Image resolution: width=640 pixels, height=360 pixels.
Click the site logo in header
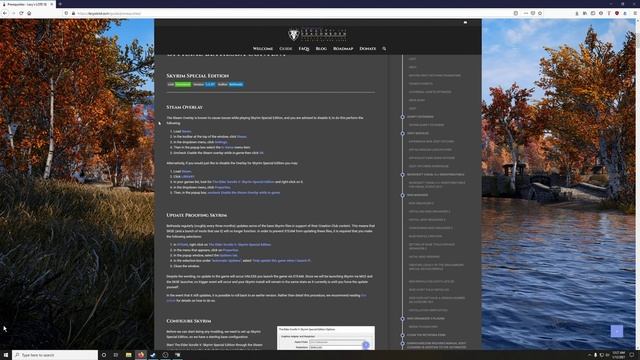point(318,34)
